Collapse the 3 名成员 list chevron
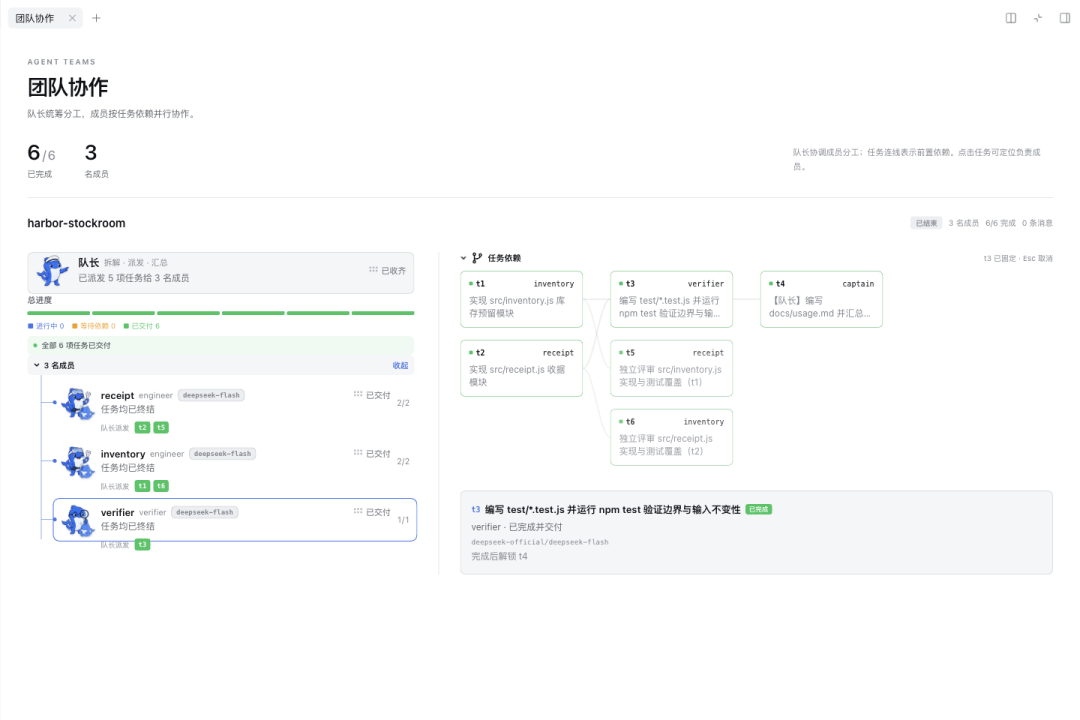 click(x=37, y=365)
